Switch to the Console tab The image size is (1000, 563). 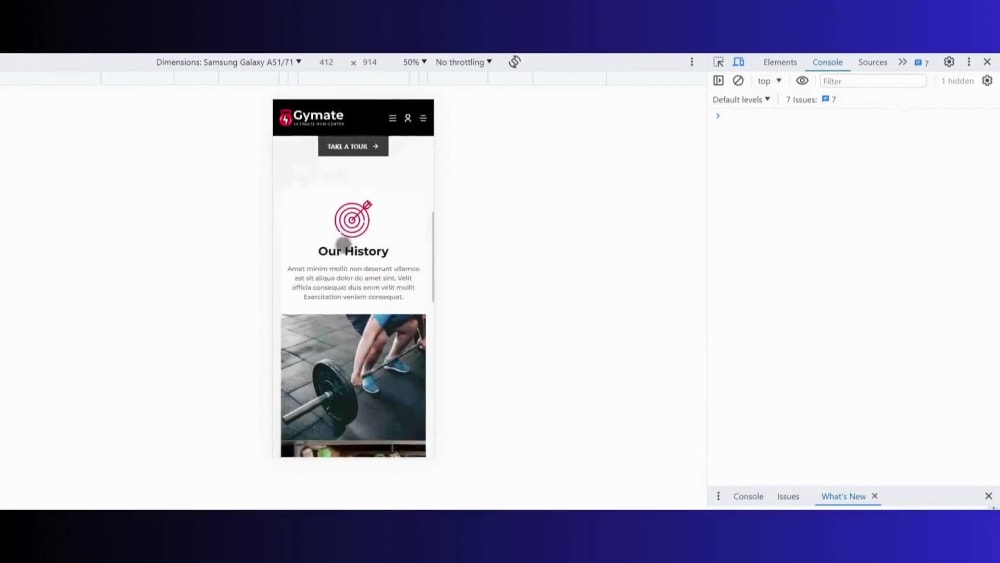(x=827, y=62)
